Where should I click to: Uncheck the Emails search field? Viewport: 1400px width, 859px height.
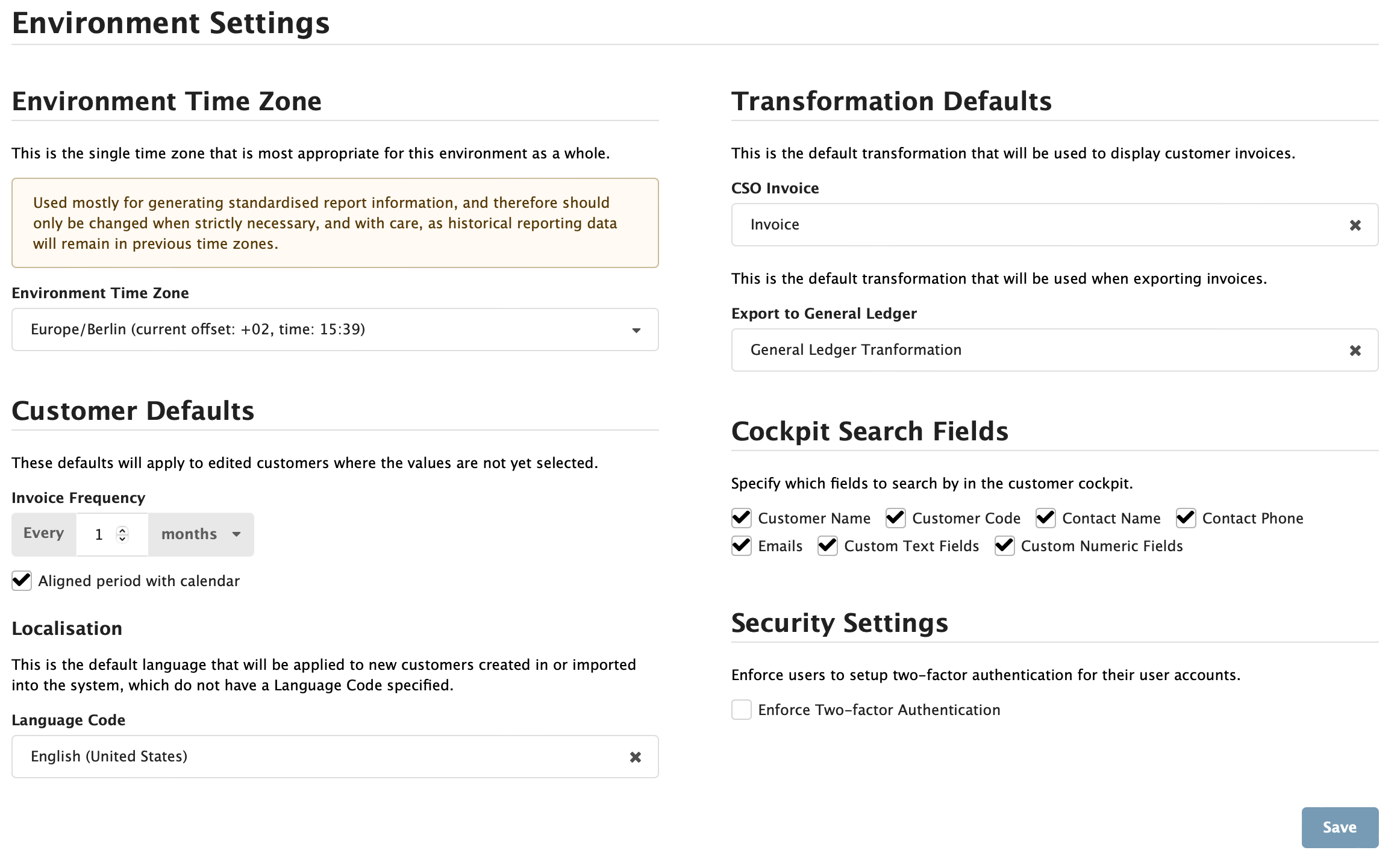click(x=742, y=546)
